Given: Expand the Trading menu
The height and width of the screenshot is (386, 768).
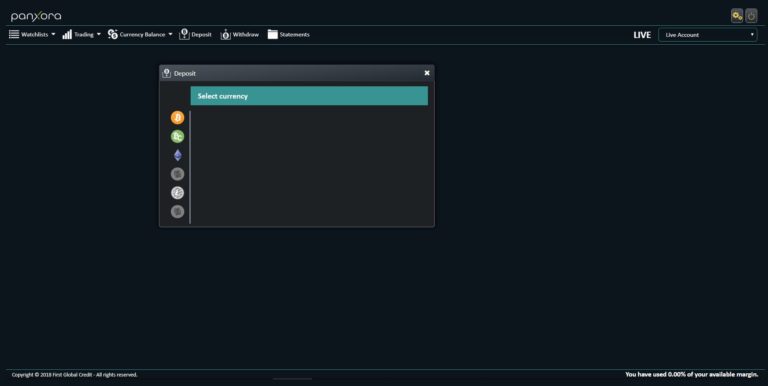Looking at the screenshot, I should [x=81, y=34].
